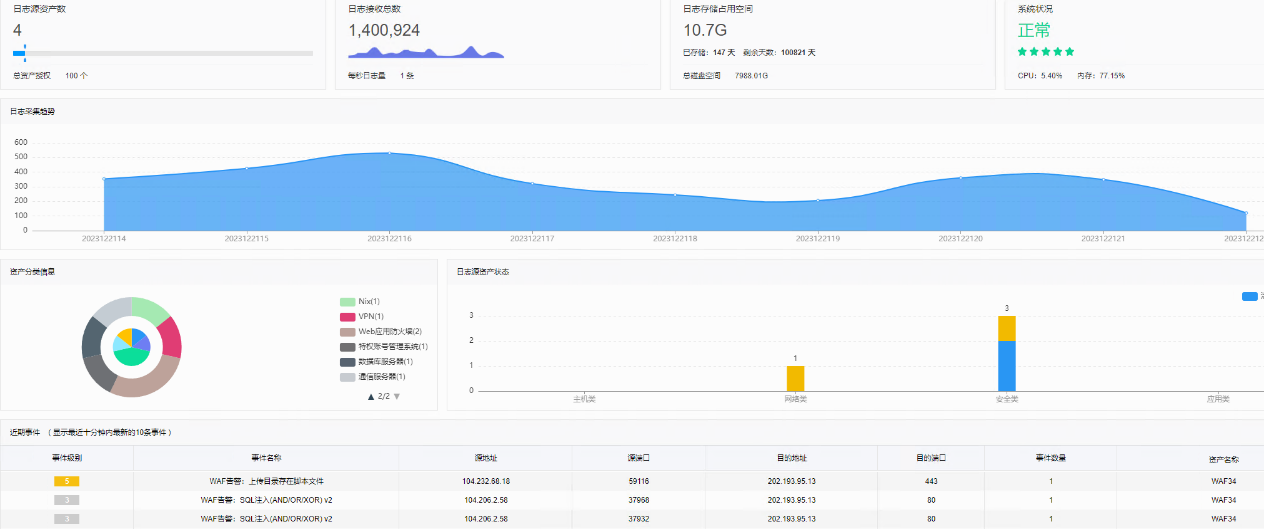Click the yellow network-class bar
Screen dimensions: 1264x529
coord(795,378)
